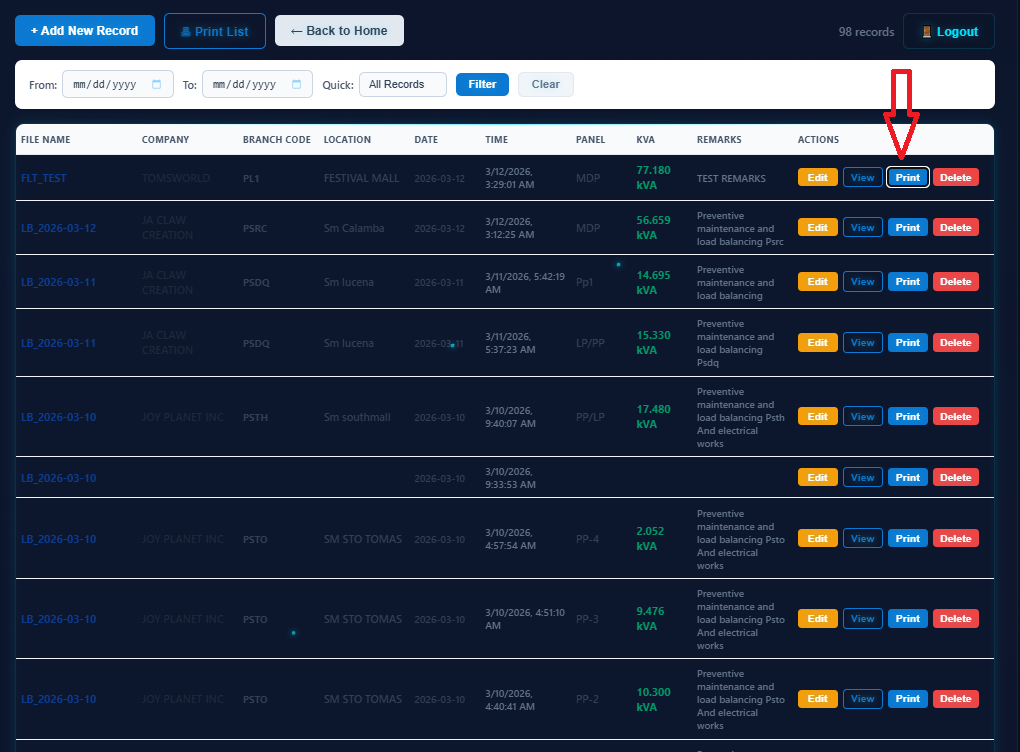Open calendar picker in From date field
This screenshot has width=1020, height=752.
pyautogui.click(x=156, y=85)
